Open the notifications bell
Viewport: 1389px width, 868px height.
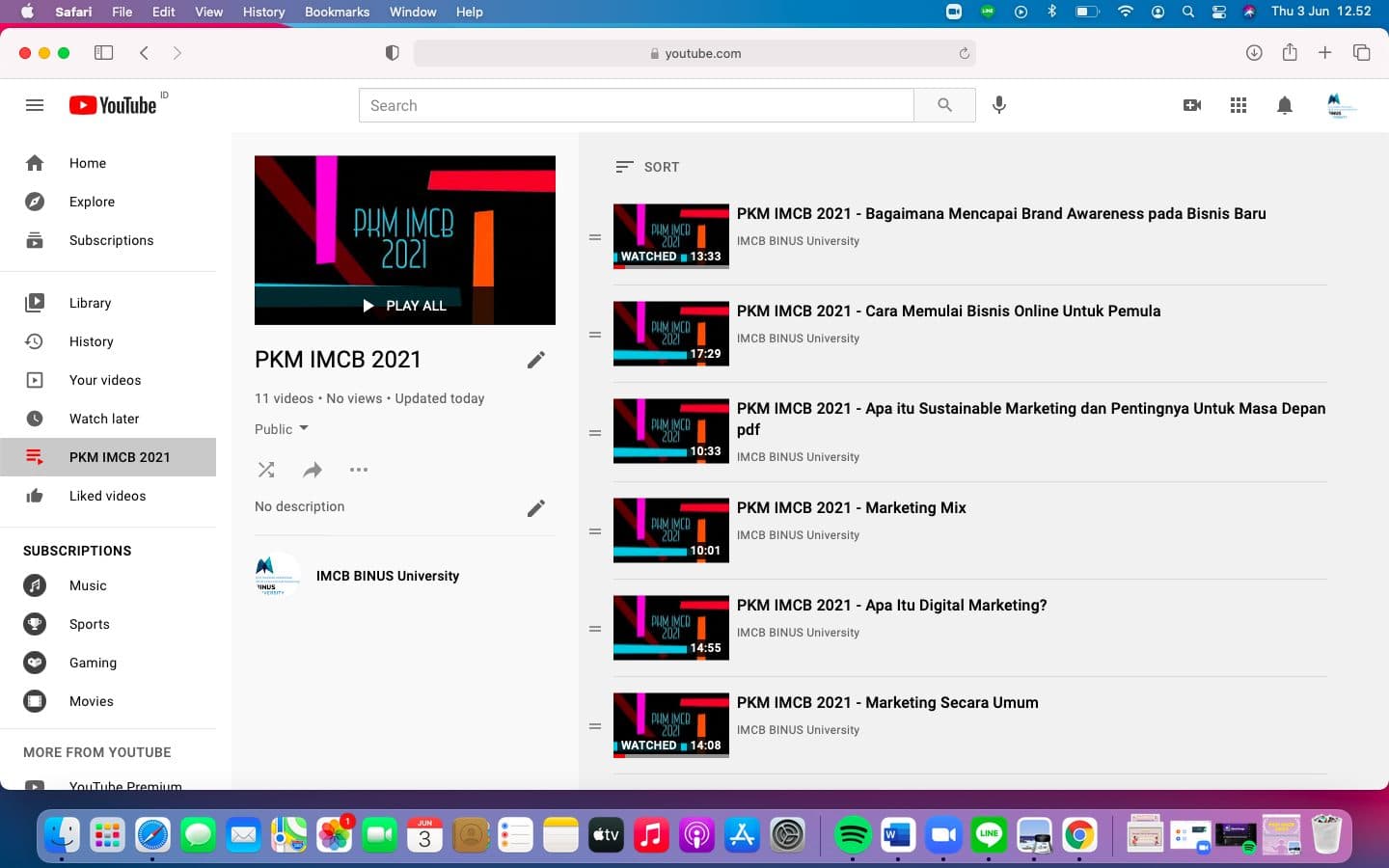pyautogui.click(x=1285, y=105)
